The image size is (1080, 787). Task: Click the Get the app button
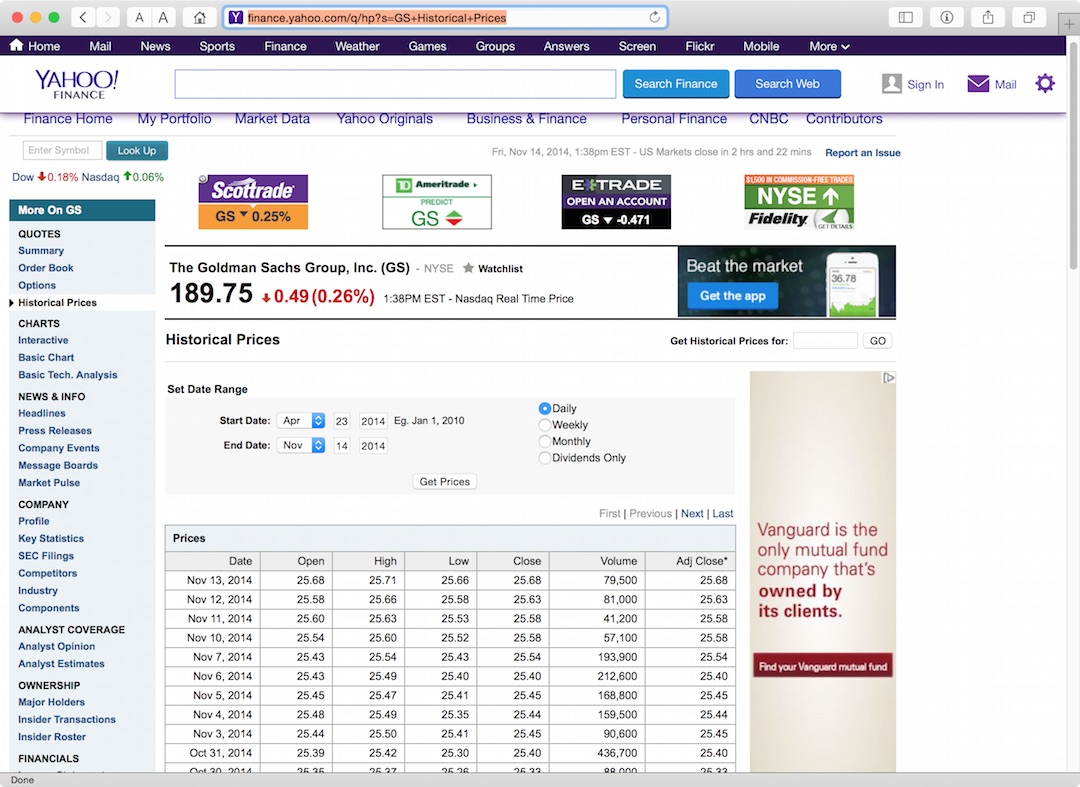[x=732, y=296]
